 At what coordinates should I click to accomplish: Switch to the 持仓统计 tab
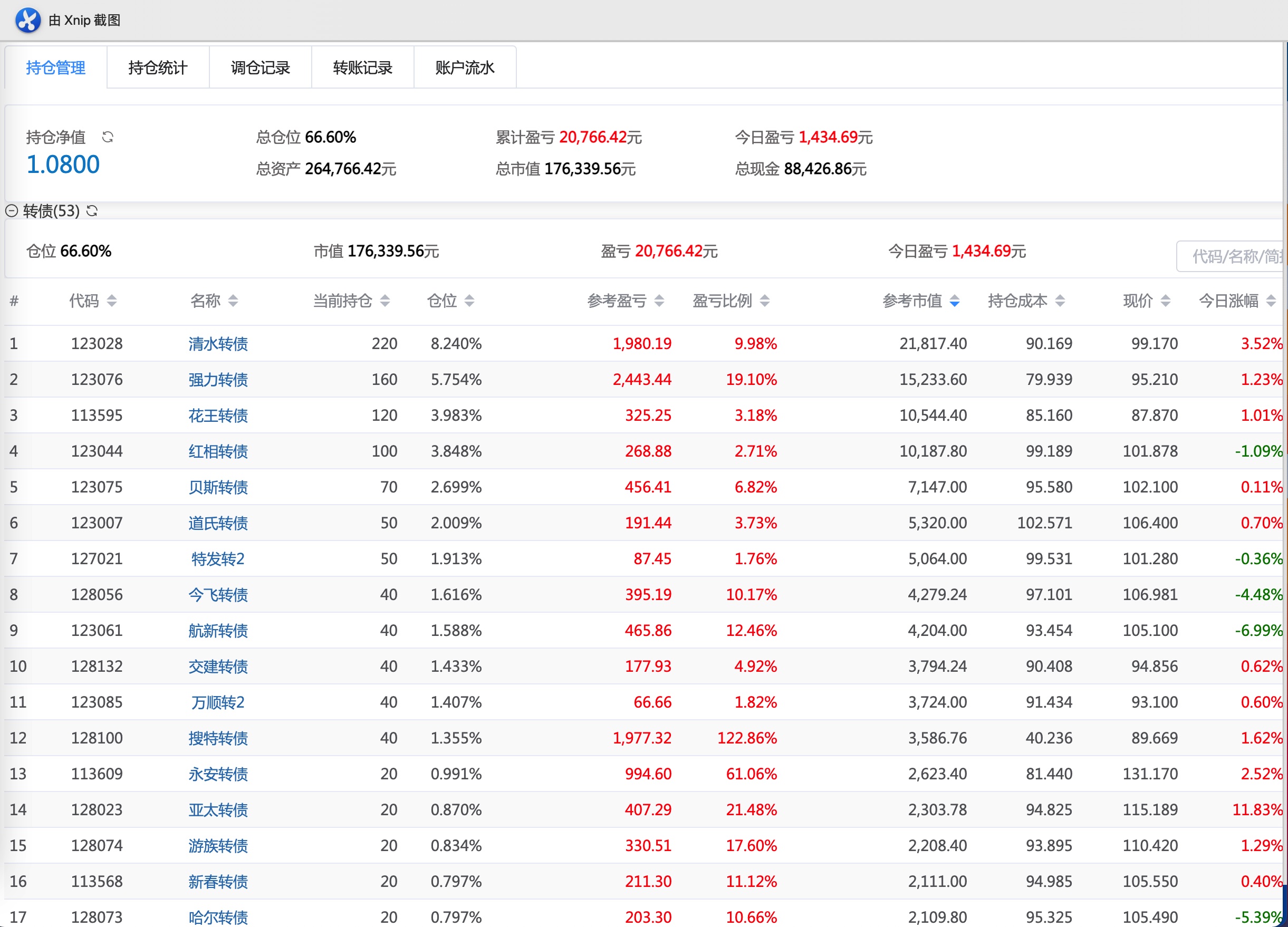click(158, 67)
